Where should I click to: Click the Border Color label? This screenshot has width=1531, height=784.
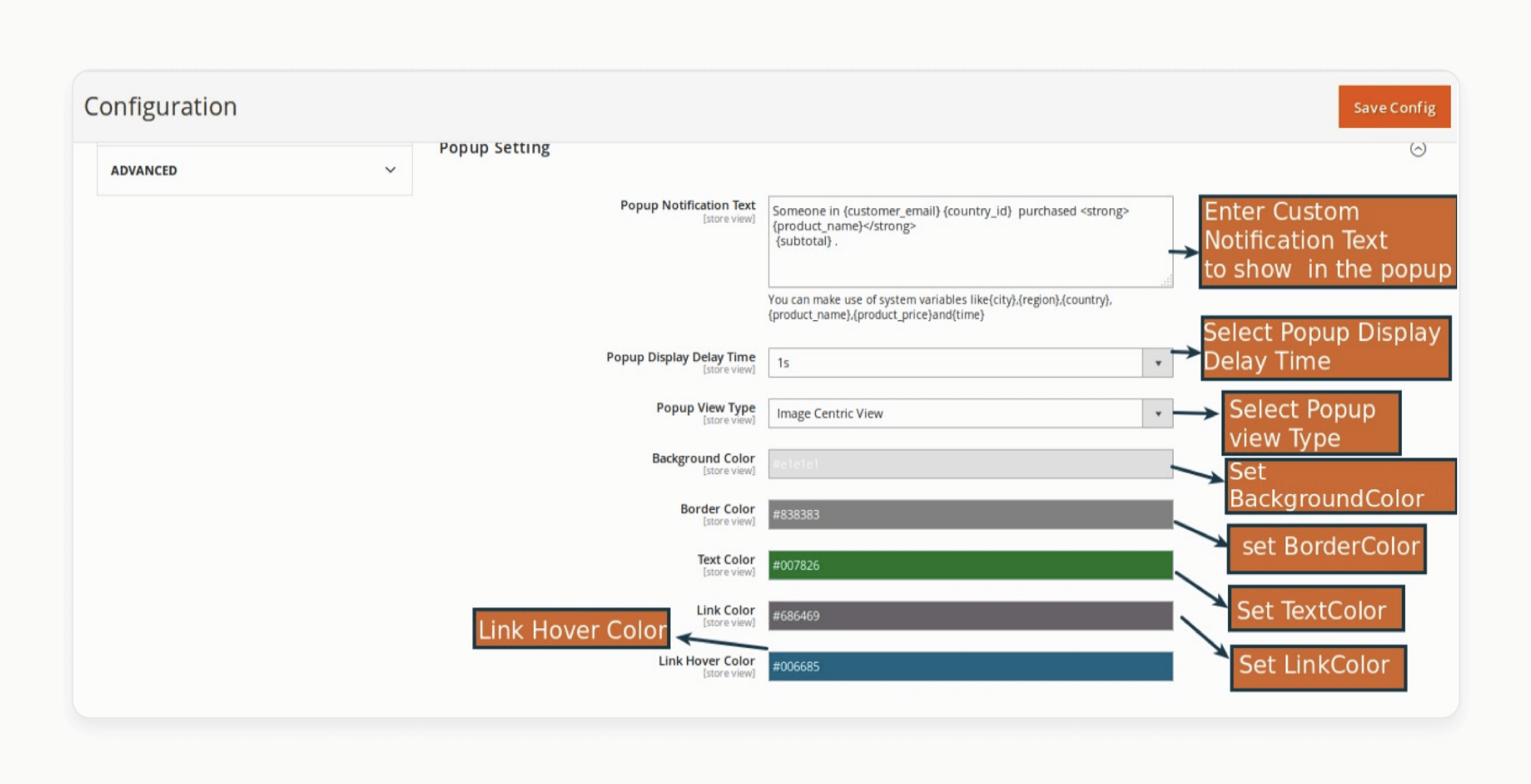click(x=717, y=509)
